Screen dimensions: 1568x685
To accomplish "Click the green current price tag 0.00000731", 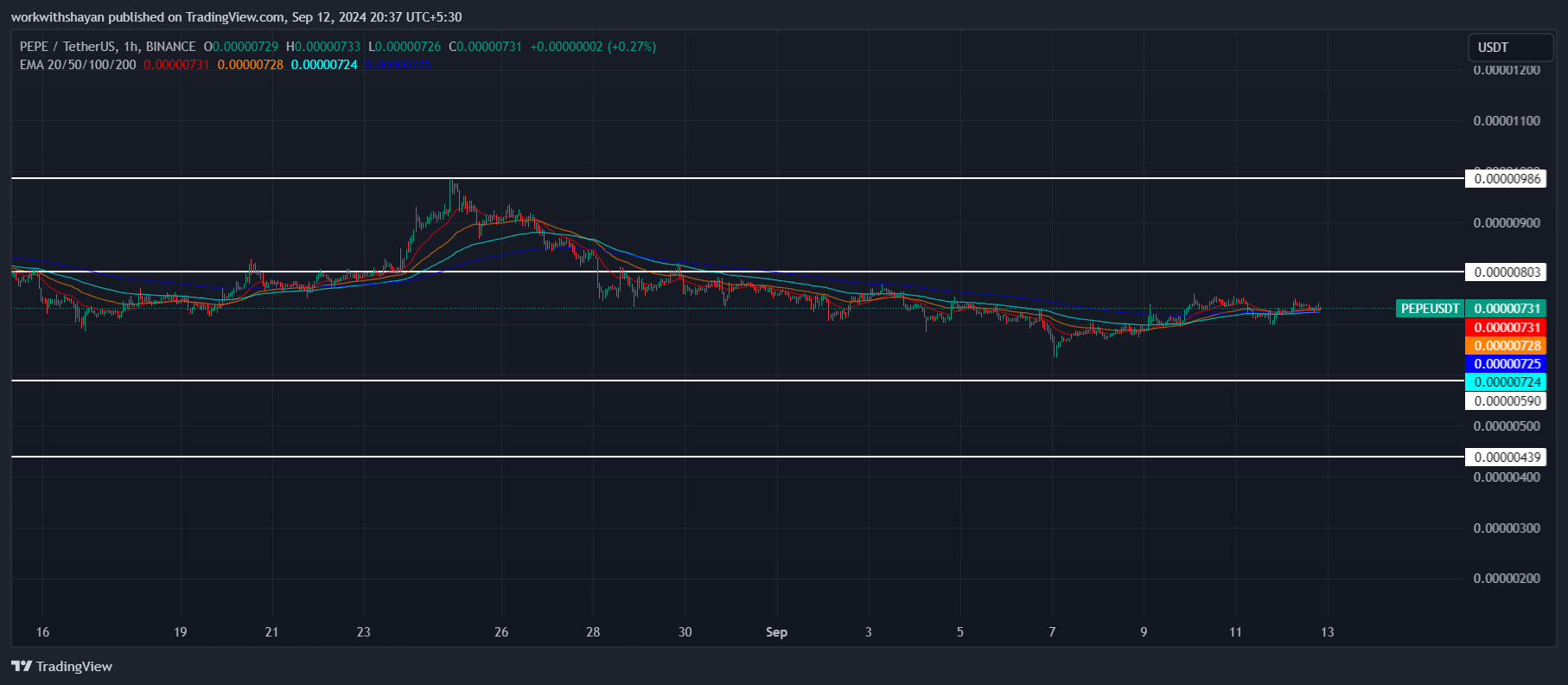I will 1507,309.
